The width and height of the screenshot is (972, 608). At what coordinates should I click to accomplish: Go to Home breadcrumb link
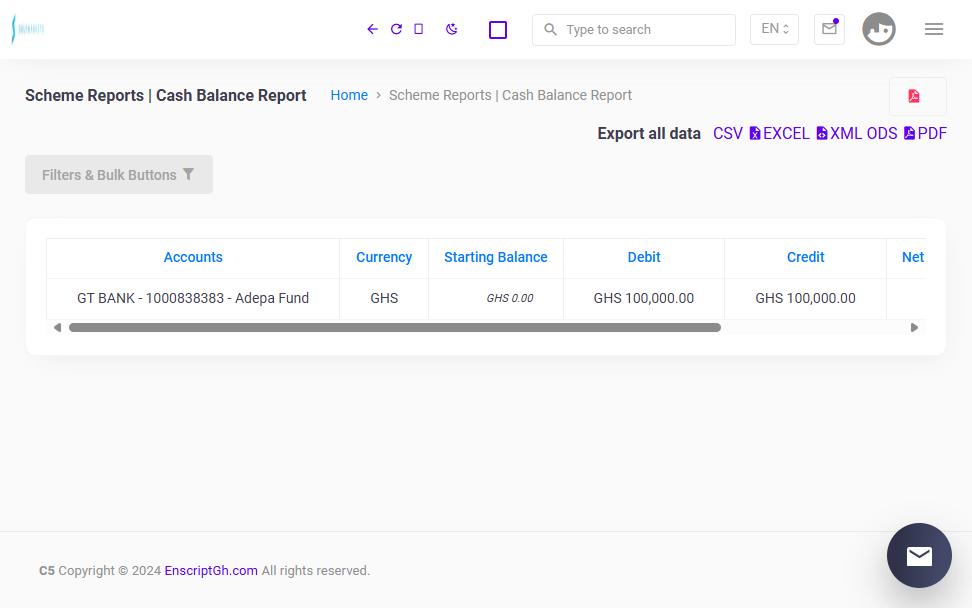tap(349, 95)
